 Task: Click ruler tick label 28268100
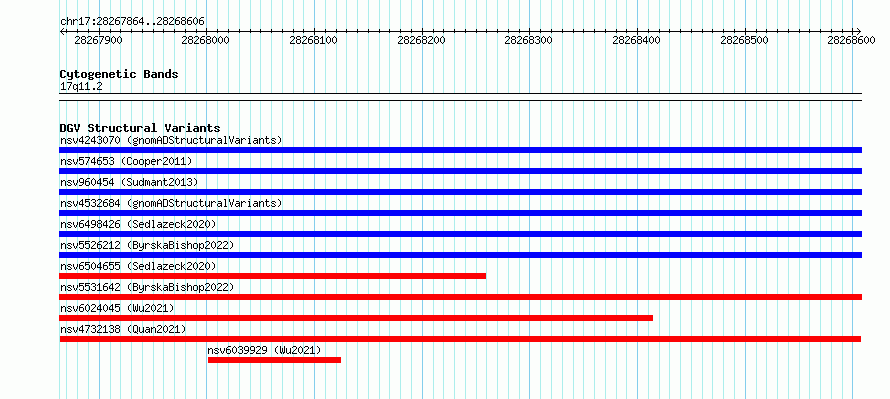[x=313, y=40]
